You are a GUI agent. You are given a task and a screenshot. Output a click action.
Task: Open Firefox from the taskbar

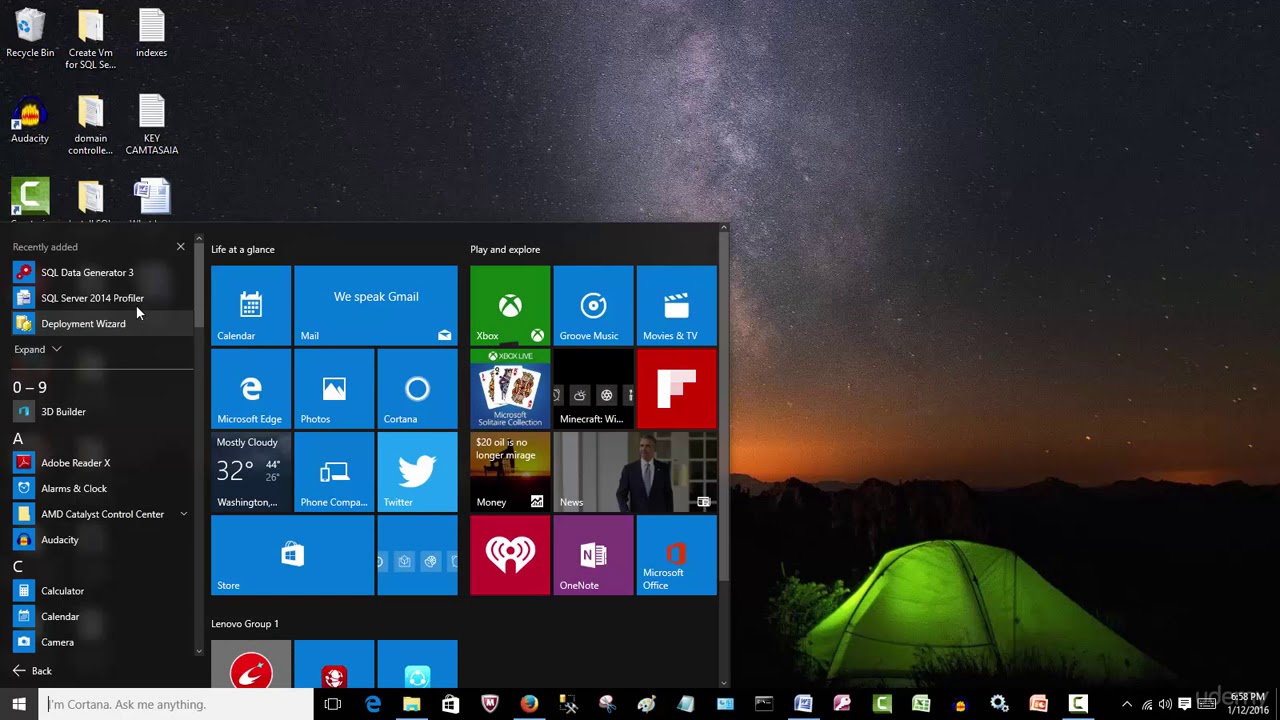[529, 704]
